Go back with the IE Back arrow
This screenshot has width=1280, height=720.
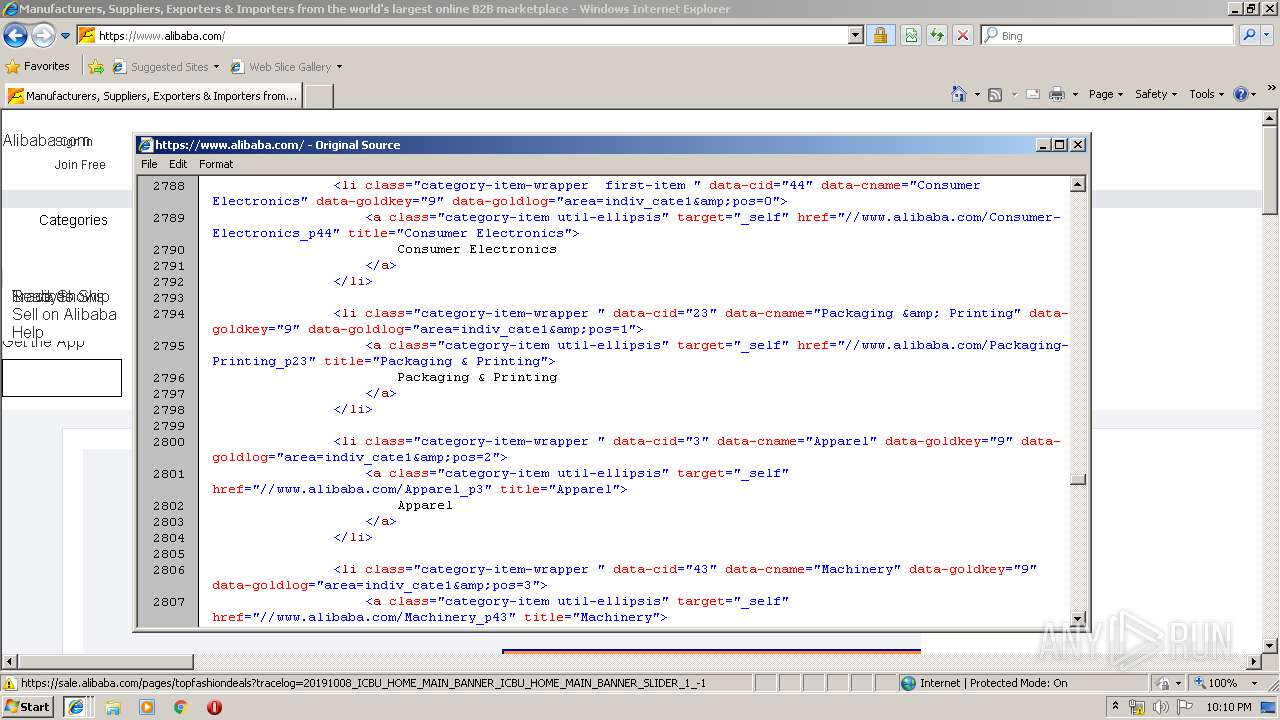pyautogui.click(x=15, y=36)
